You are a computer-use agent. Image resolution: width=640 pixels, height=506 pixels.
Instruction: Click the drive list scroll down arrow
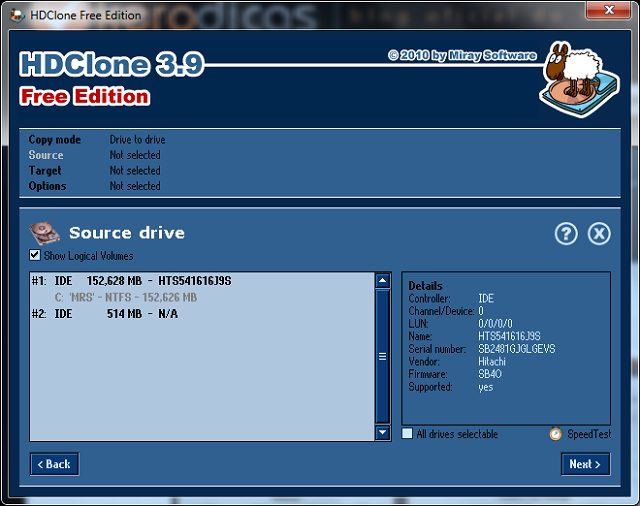[382, 432]
